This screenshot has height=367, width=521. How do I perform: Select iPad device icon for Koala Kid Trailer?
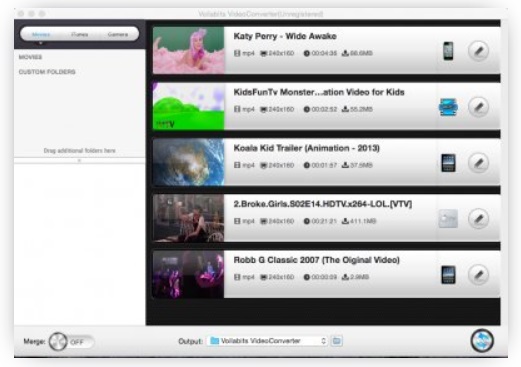click(x=448, y=163)
